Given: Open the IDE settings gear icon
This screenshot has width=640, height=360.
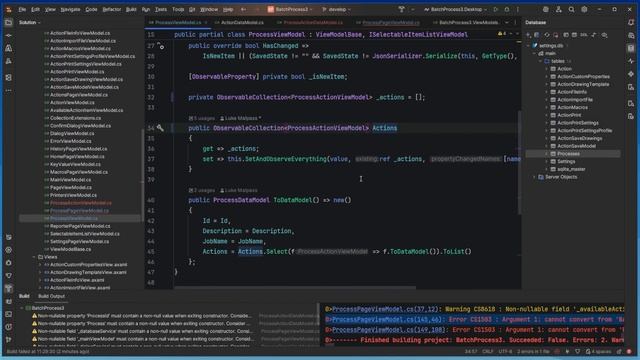Looking at the screenshot, I should point(584,9).
